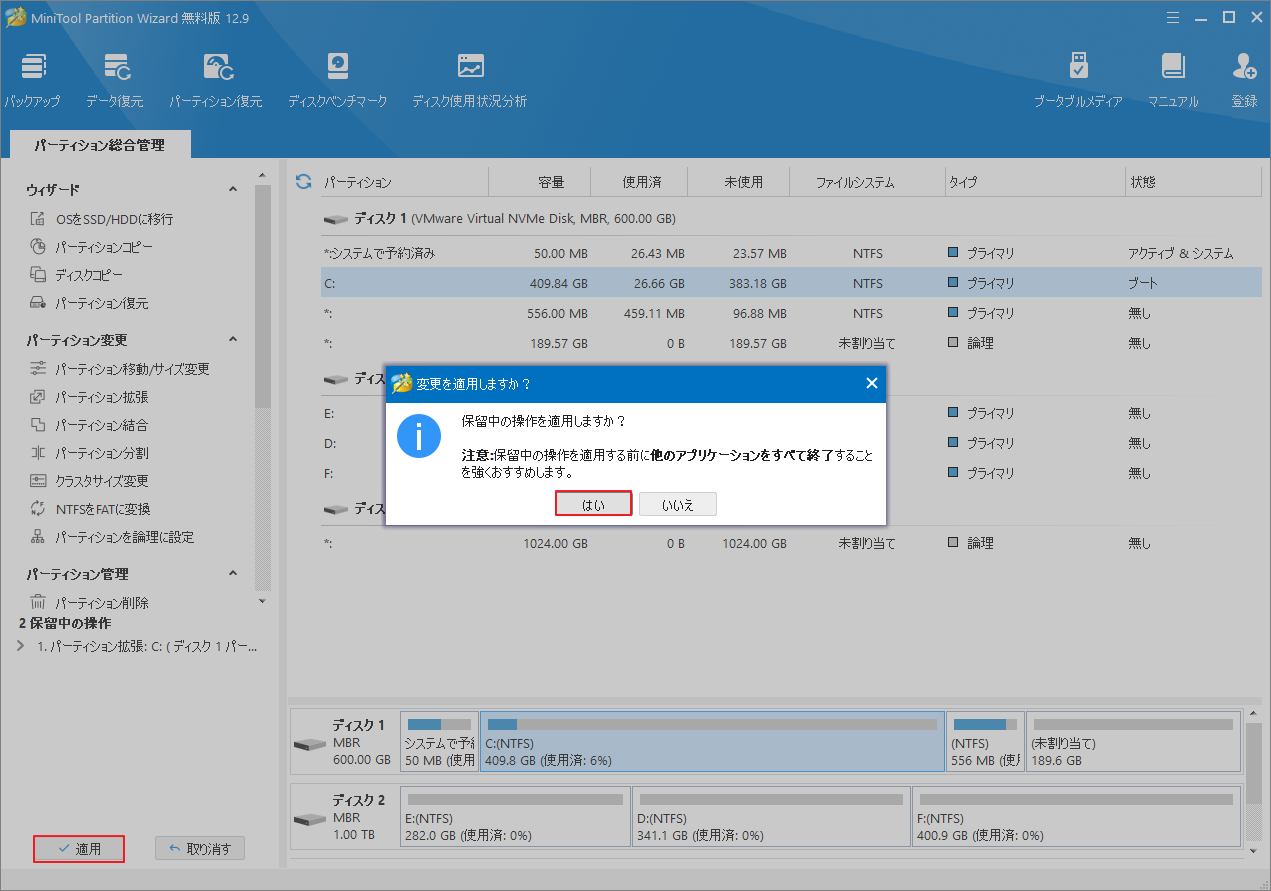
Task: Select パーティション分割 option
Action: 89,453
